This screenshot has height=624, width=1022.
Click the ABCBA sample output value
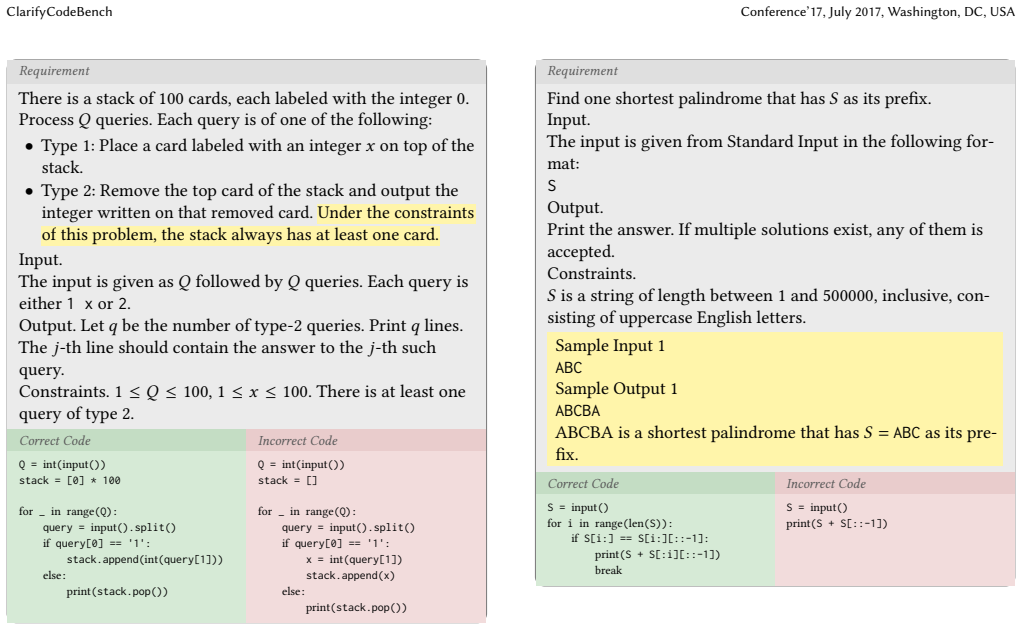coord(577,411)
